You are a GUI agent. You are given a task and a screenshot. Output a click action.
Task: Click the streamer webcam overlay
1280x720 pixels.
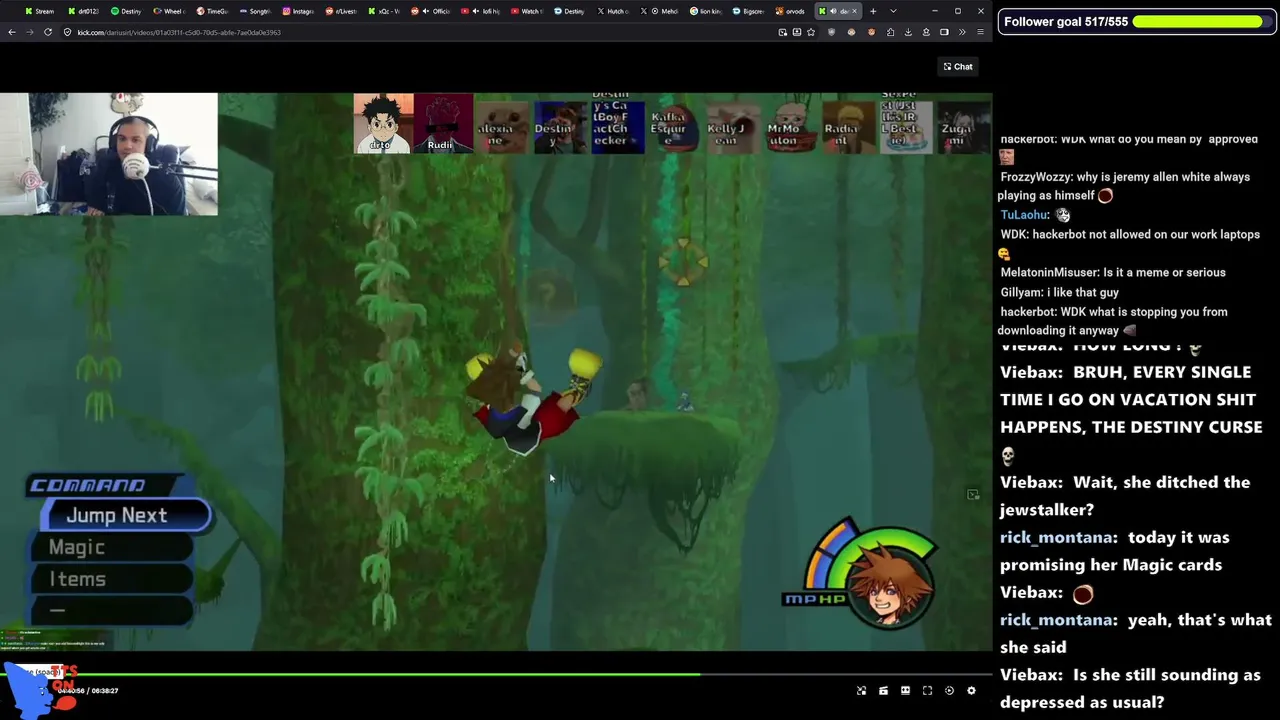pos(109,154)
